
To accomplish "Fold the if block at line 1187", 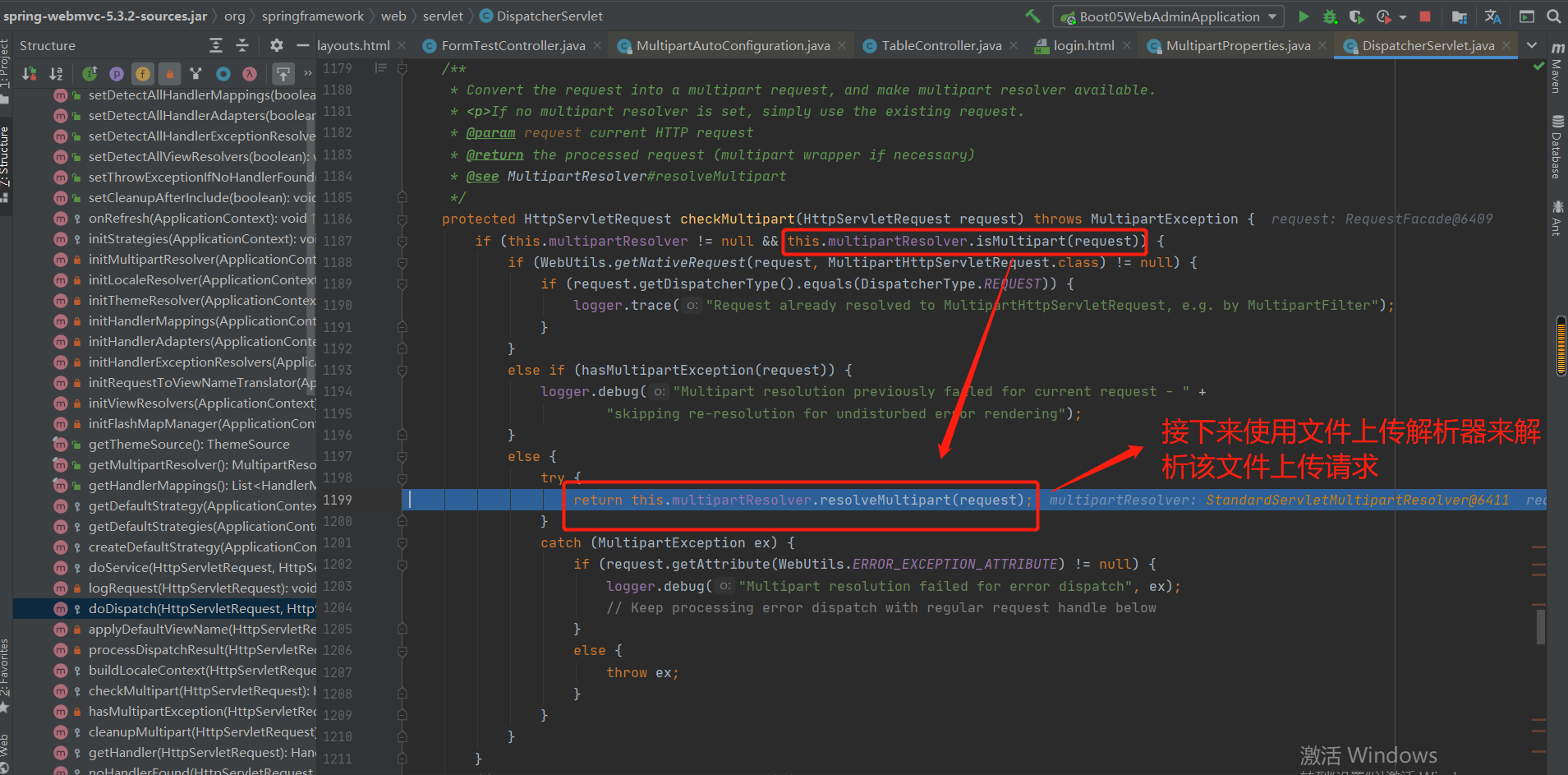I will [402, 241].
